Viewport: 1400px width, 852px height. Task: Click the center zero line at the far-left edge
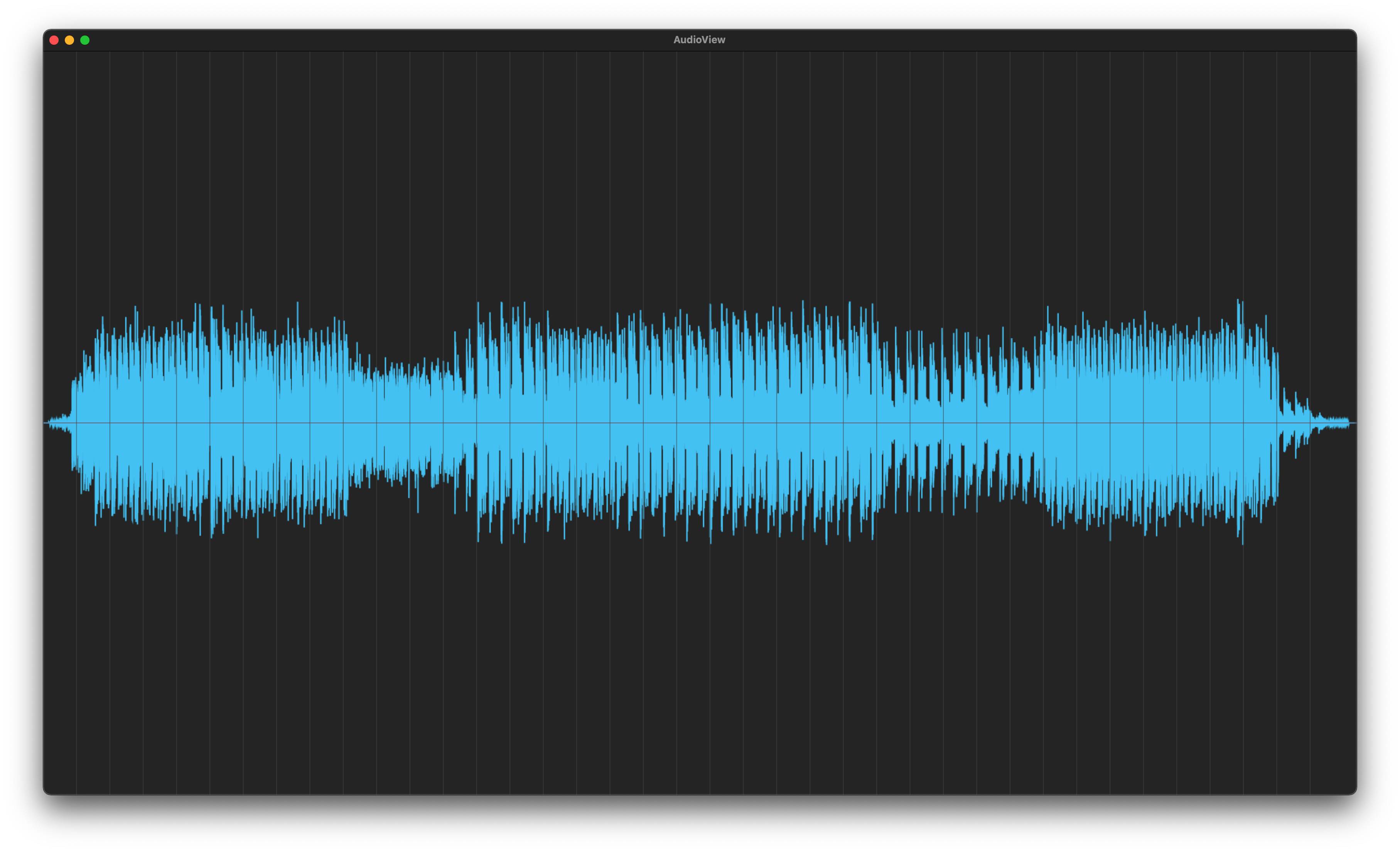coord(46,423)
